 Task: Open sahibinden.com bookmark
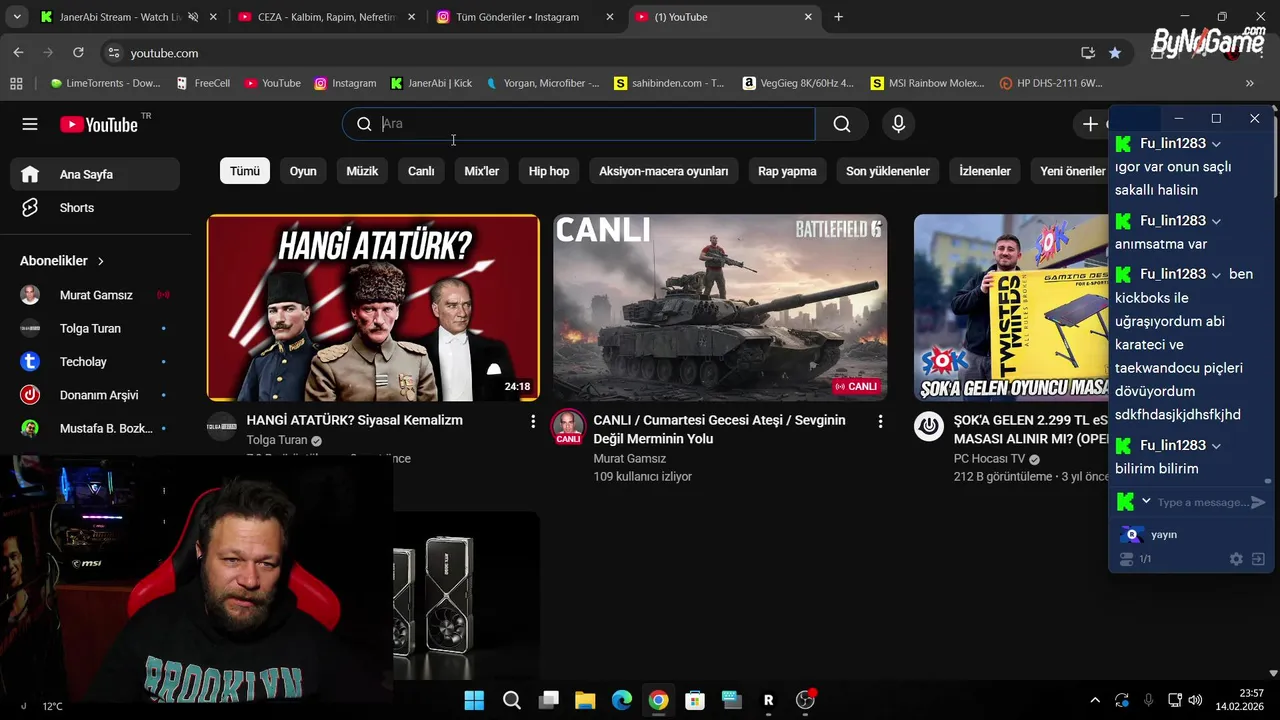[669, 83]
